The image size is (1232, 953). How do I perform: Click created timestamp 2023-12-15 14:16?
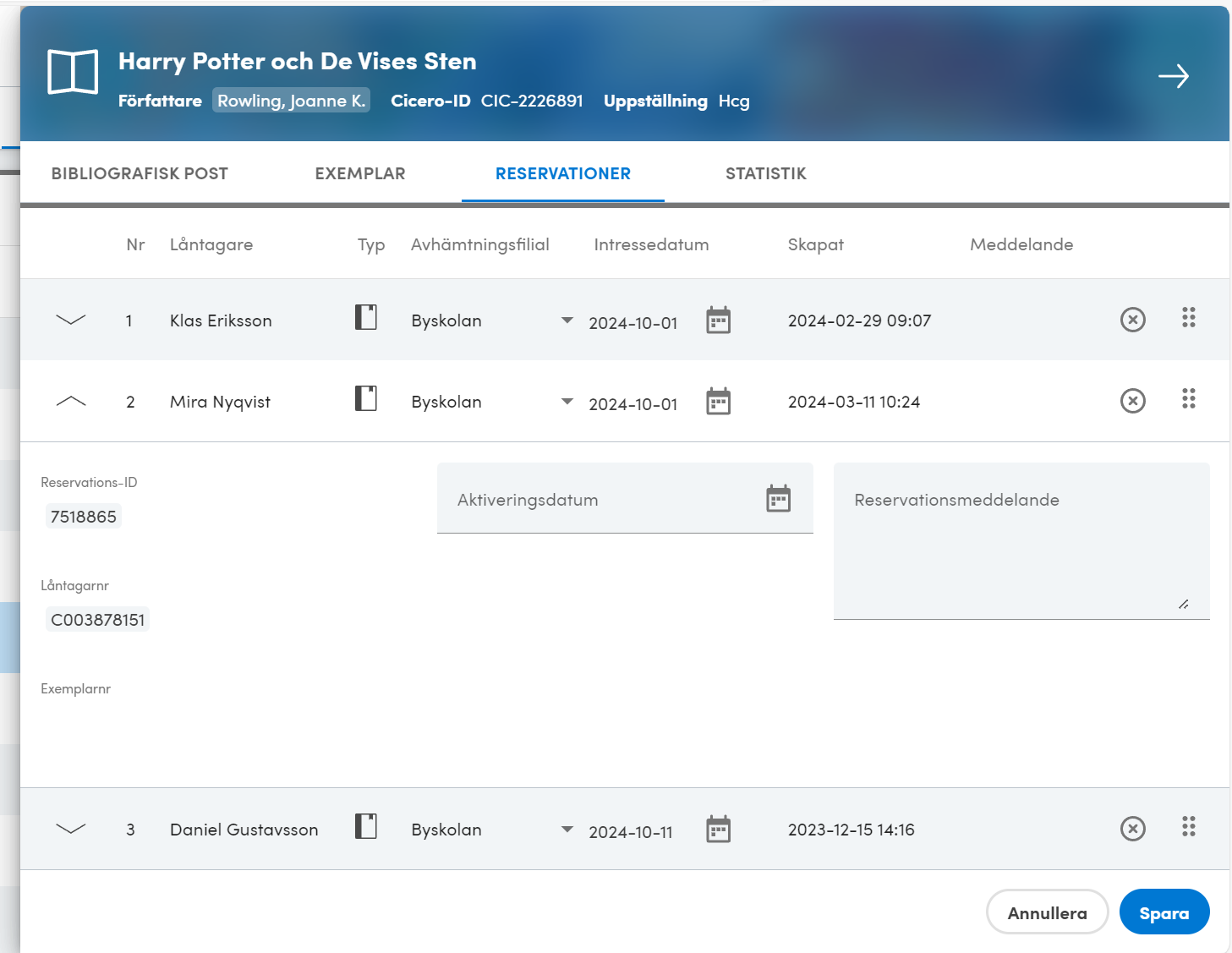click(x=851, y=830)
